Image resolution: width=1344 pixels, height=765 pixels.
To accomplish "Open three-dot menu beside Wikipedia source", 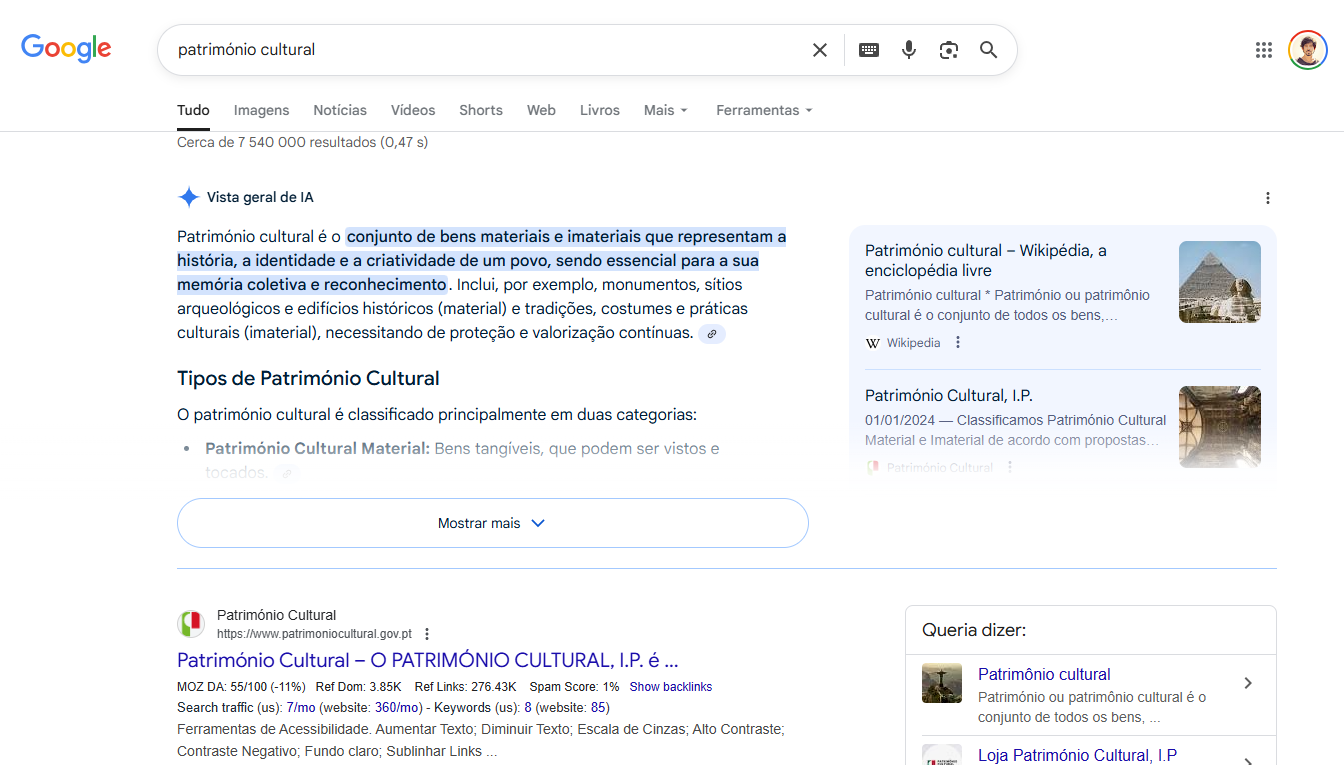I will coord(958,343).
